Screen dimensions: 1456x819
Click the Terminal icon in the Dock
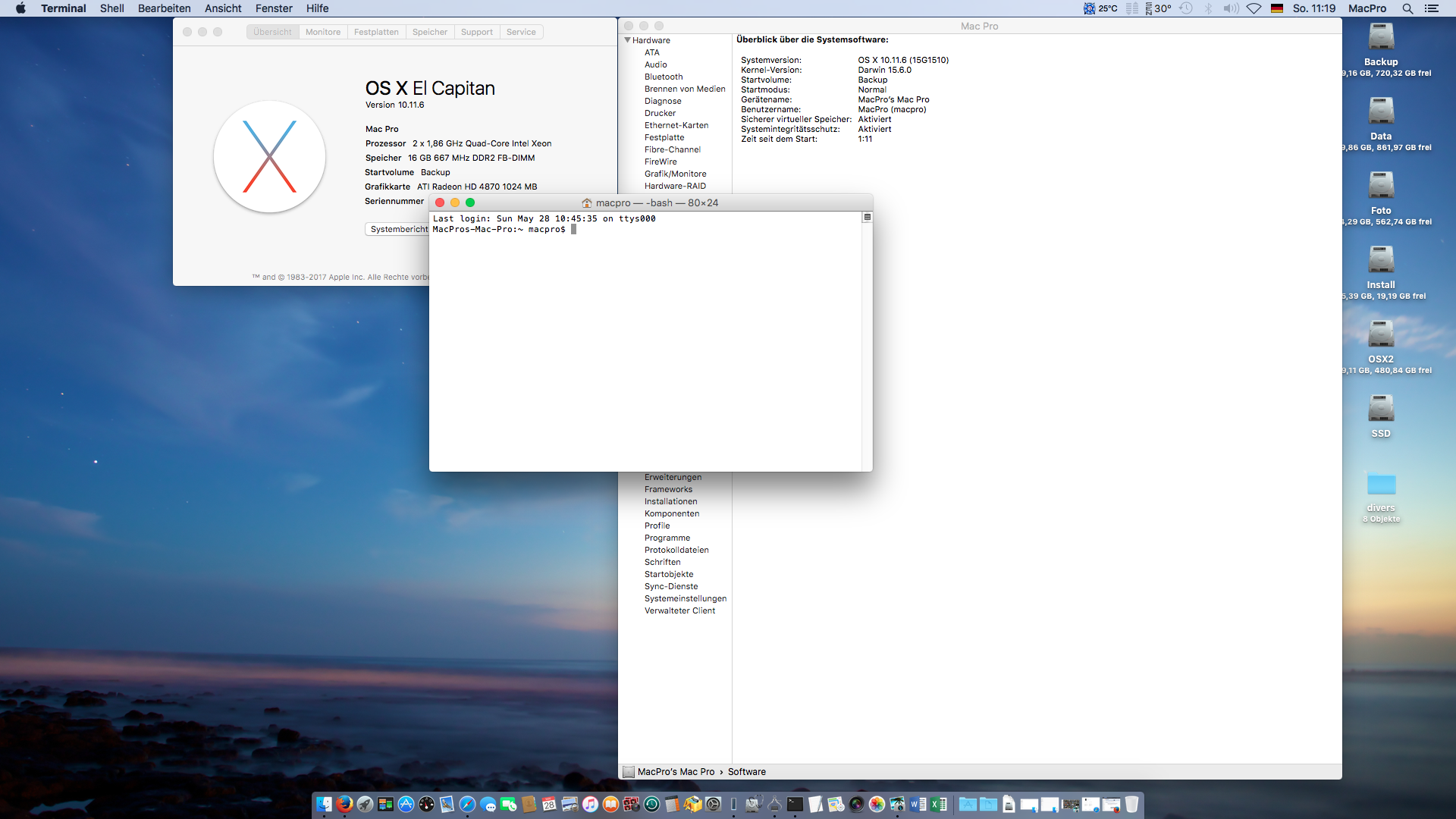coord(795,804)
